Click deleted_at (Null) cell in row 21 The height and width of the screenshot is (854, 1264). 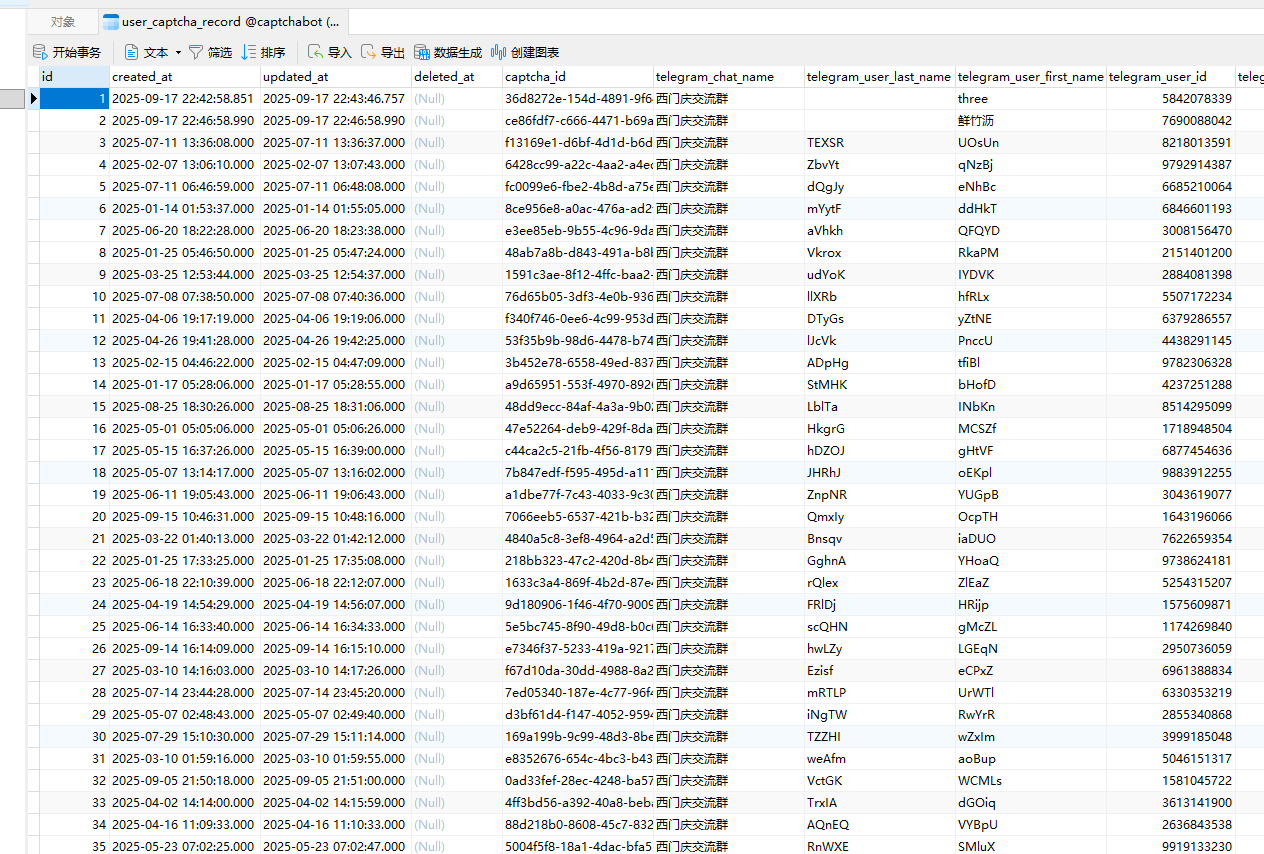[x=457, y=538]
